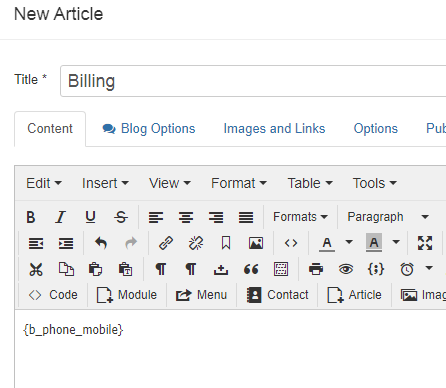
Task: Copy selected content
Action: (x=66, y=269)
